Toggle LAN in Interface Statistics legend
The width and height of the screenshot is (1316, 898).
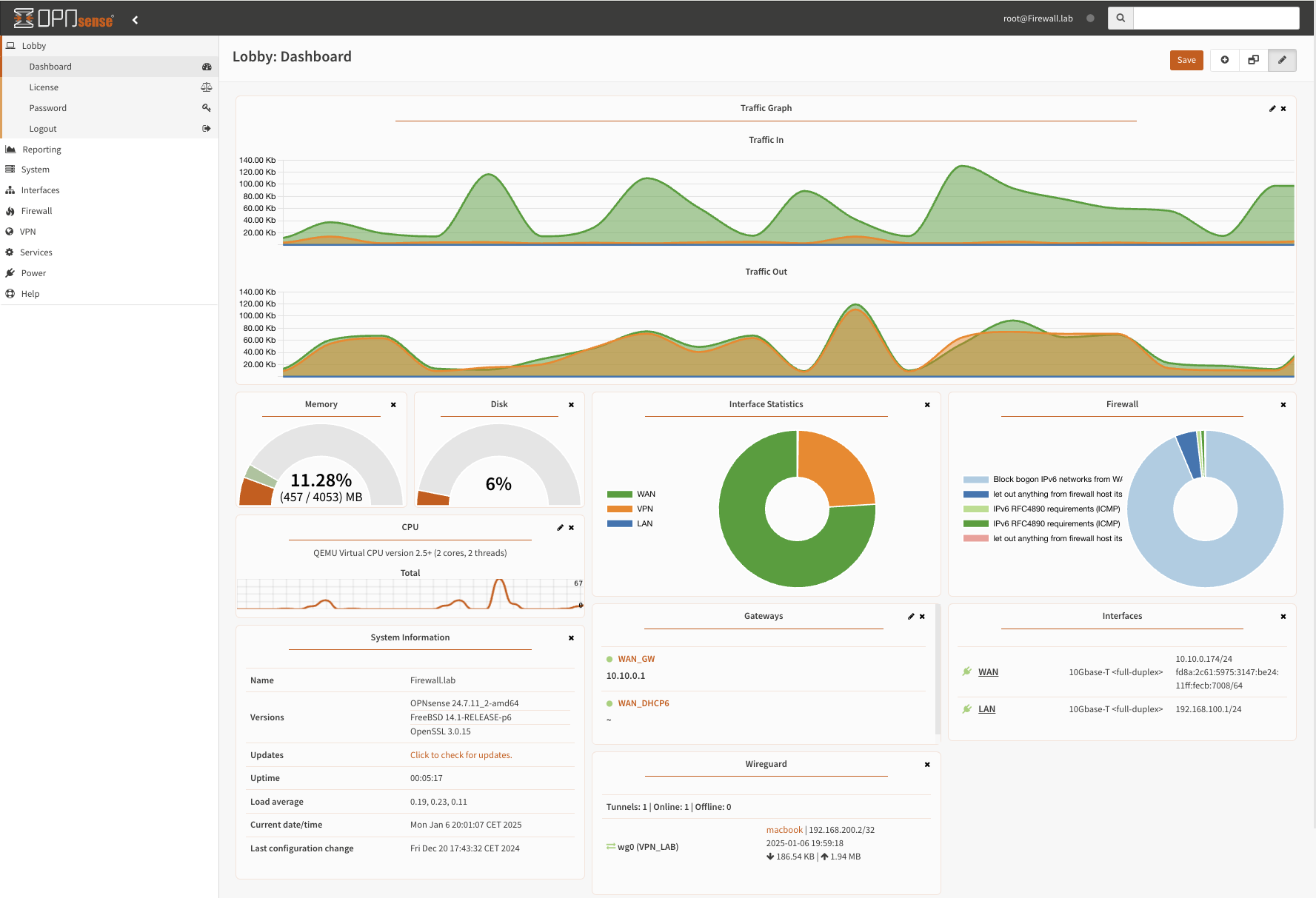tap(629, 524)
